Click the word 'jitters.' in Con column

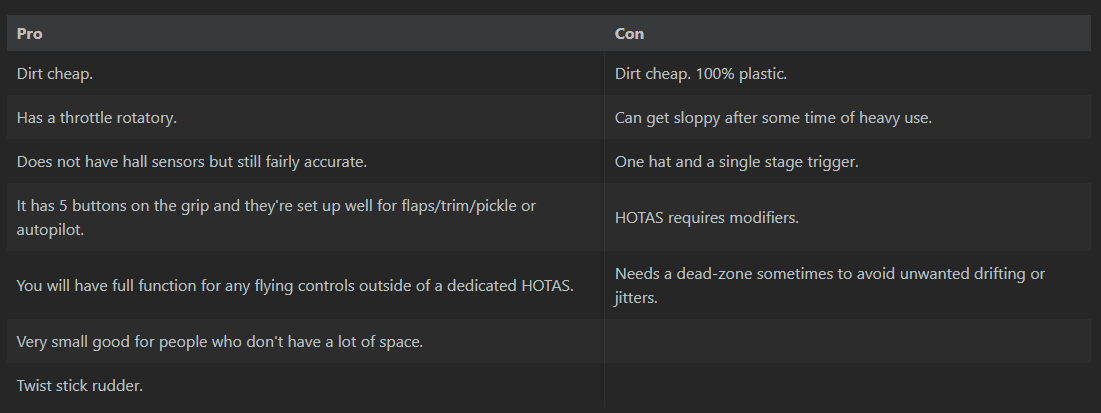[636, 298]
